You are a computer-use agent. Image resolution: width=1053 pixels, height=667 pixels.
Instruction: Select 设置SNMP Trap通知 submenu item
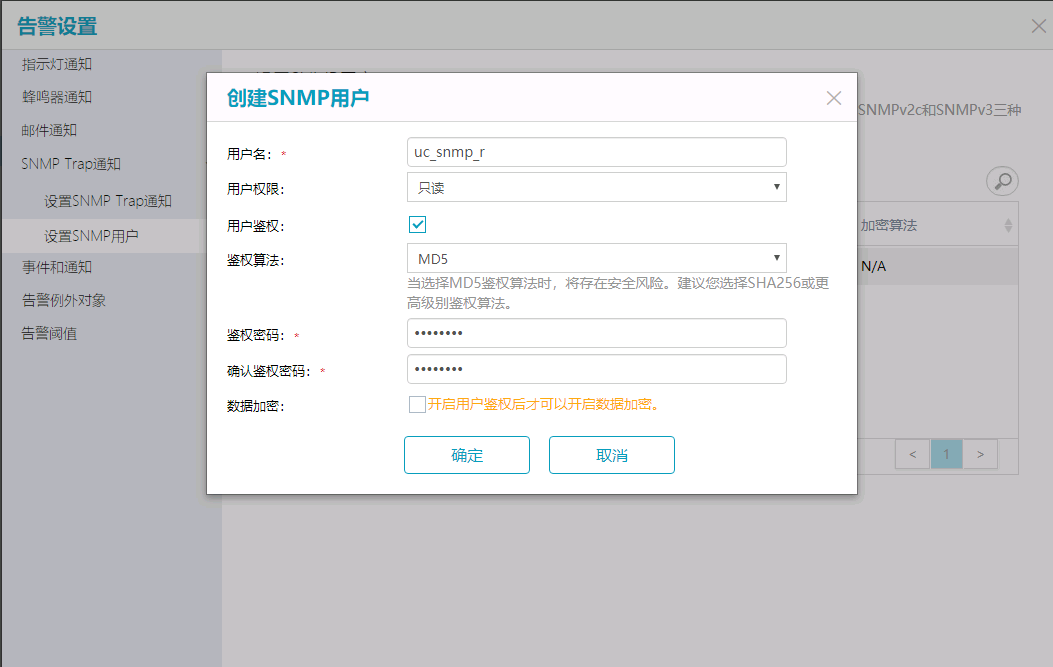coord(108,201)
